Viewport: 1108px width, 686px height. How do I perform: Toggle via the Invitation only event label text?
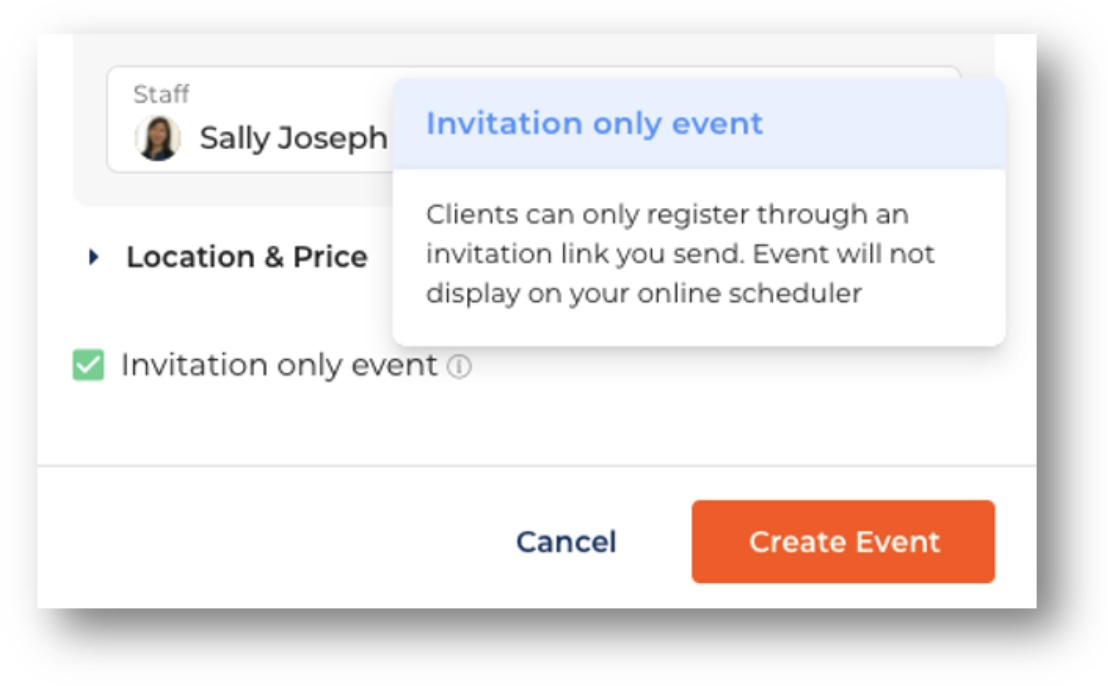point(279,365)
